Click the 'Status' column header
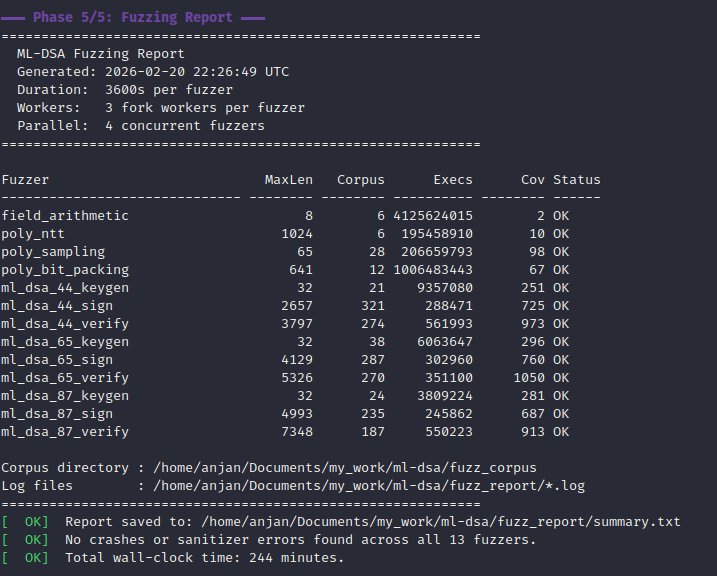This screenshot has height=576, width=717. click(577, 180)
